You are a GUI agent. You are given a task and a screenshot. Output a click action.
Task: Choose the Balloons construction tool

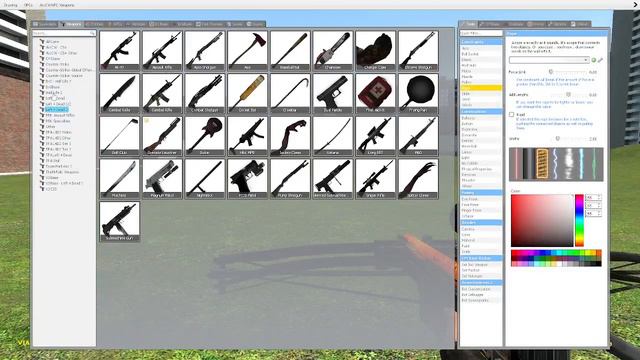(481, 118)
